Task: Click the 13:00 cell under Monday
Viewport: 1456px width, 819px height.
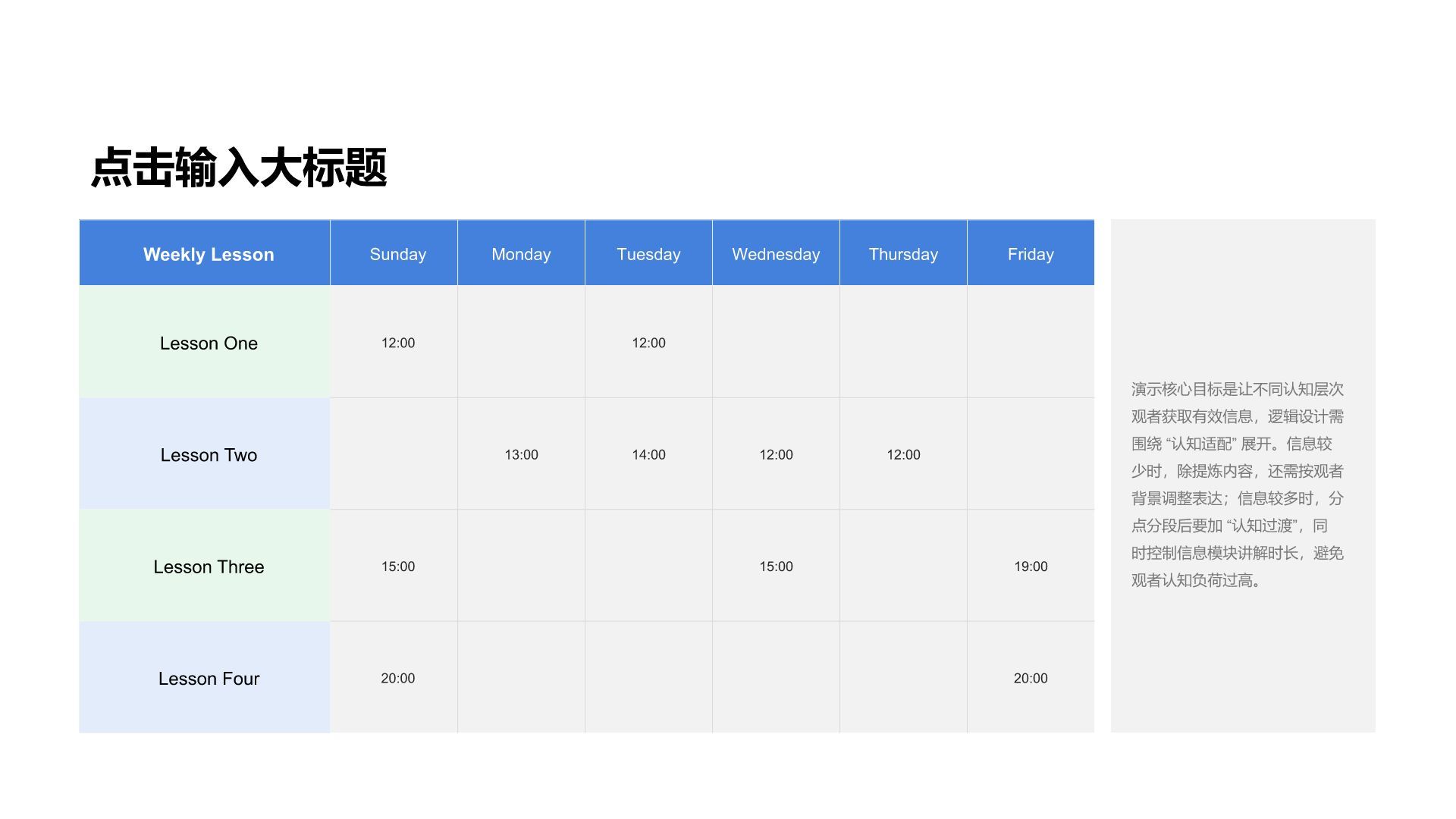Action: (521, 454)
